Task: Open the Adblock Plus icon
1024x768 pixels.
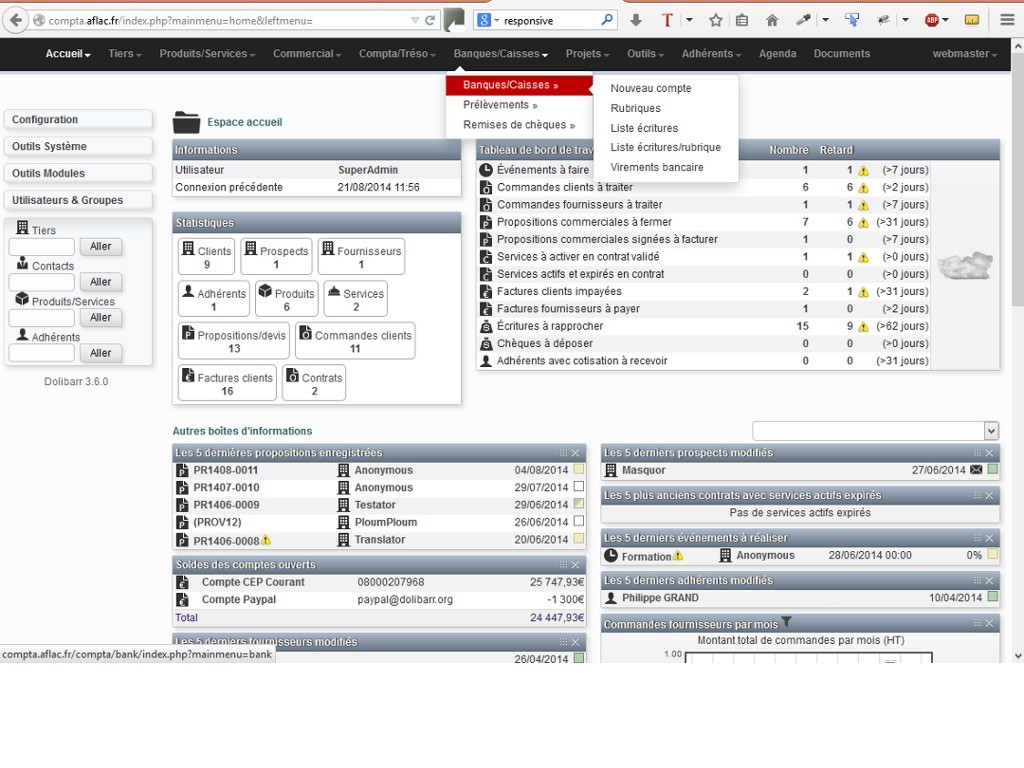Action: (932, 20)
